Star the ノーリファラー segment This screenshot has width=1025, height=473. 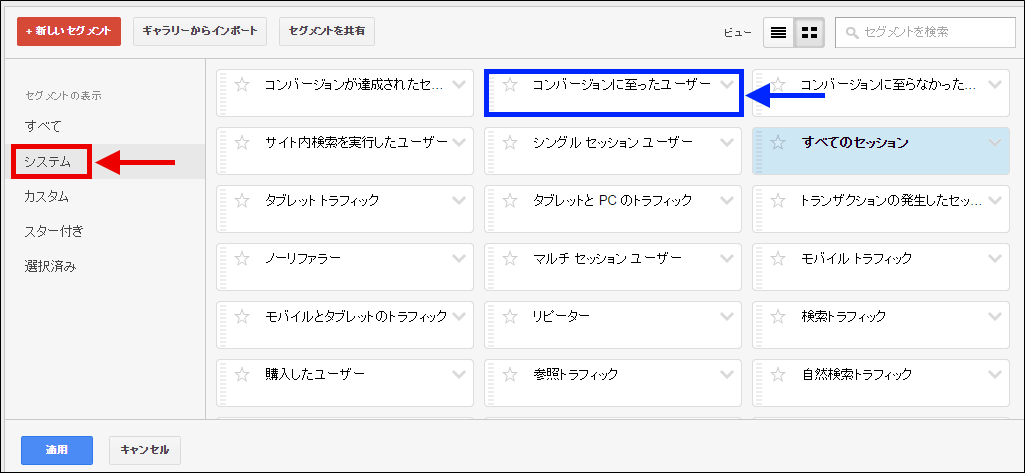coord(242,259)
